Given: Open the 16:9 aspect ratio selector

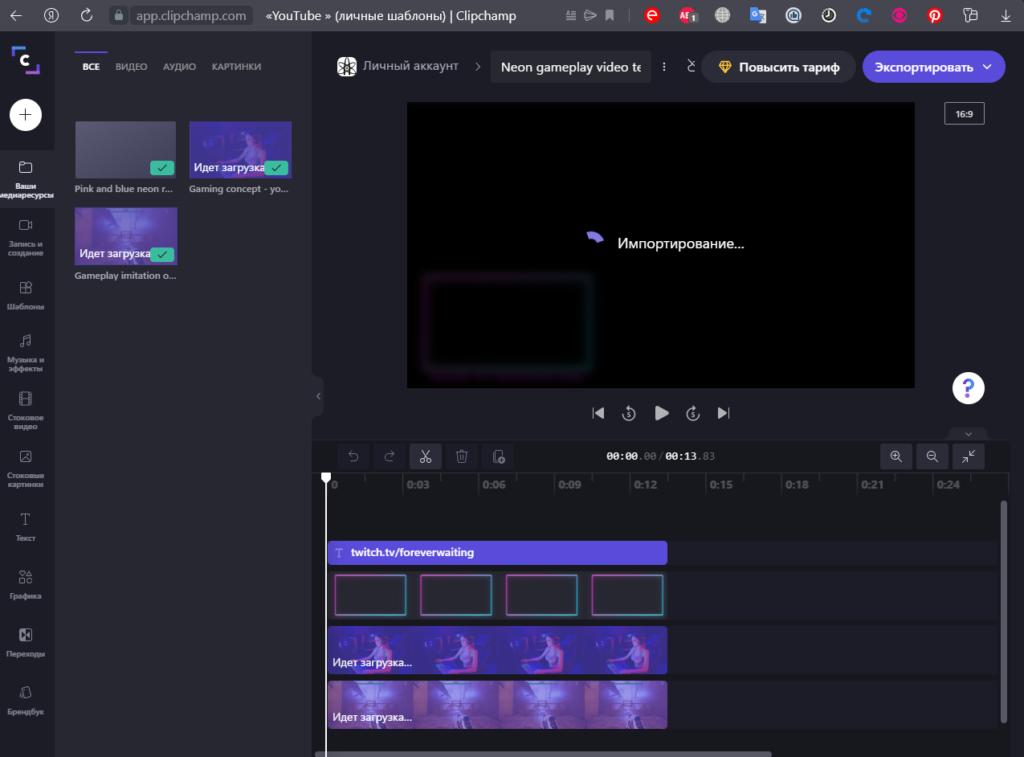Looking at the screenshot, I should click(x=964, y=114).
